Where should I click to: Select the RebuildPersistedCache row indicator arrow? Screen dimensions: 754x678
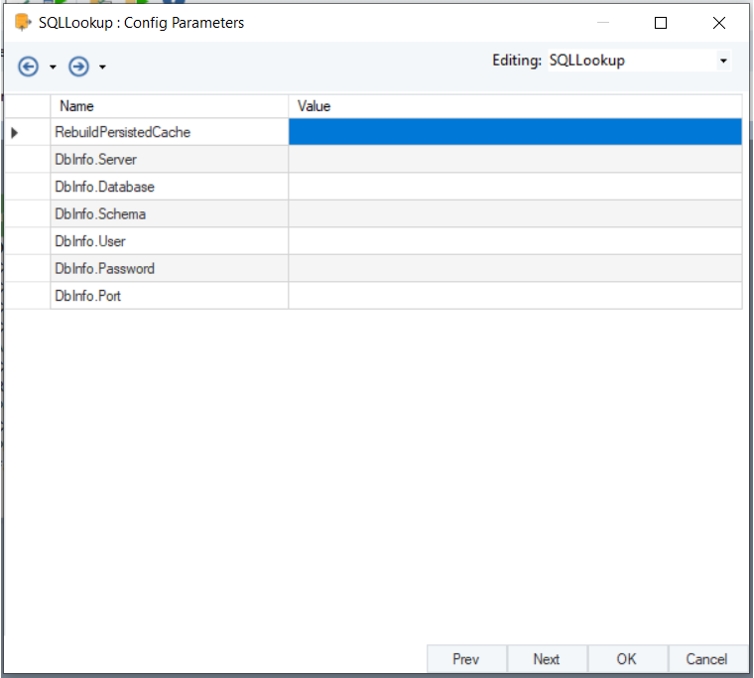pyautogui.click(x=14, y=132)
